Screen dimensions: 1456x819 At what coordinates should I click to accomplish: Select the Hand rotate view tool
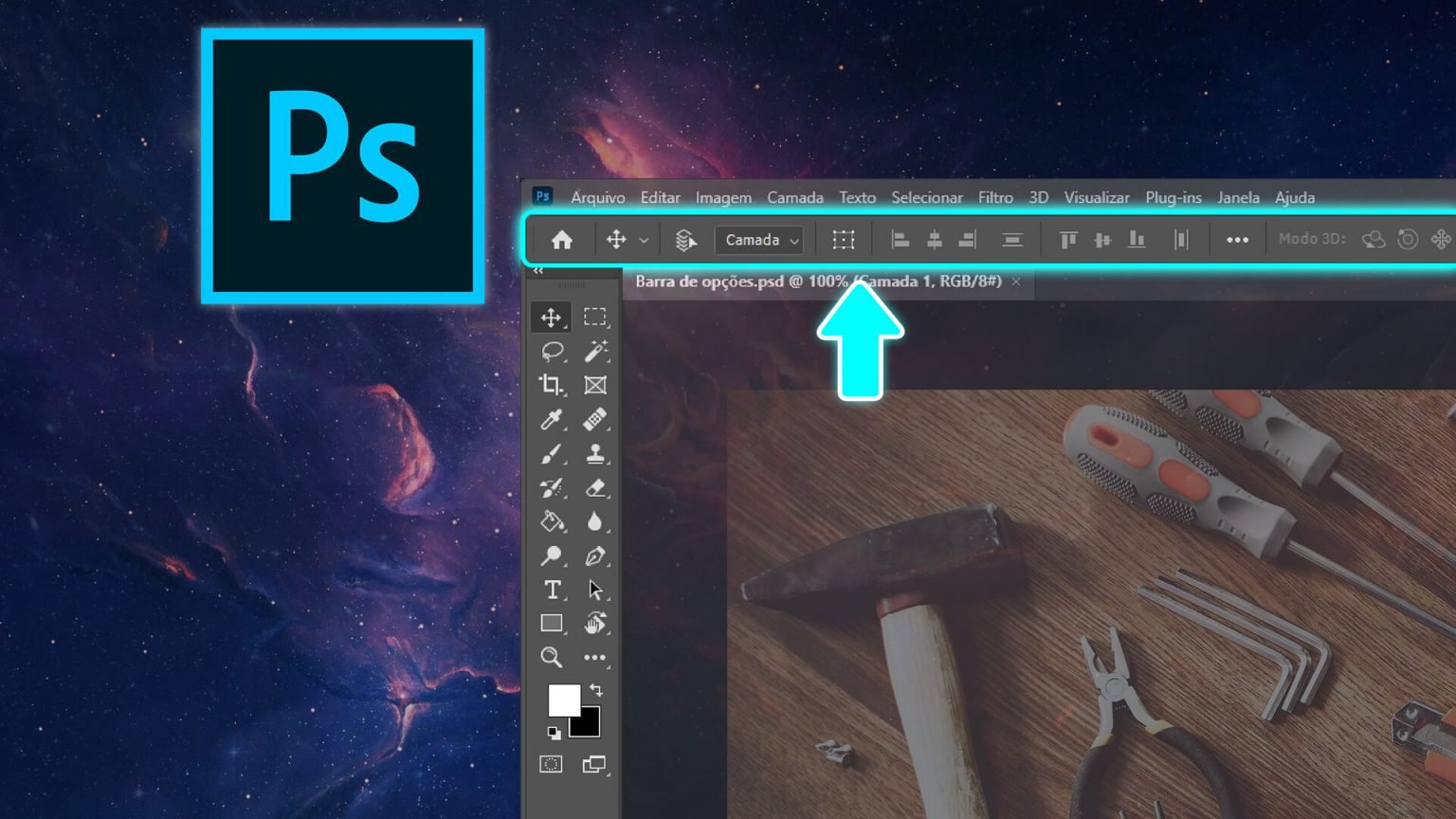[594, 623]
